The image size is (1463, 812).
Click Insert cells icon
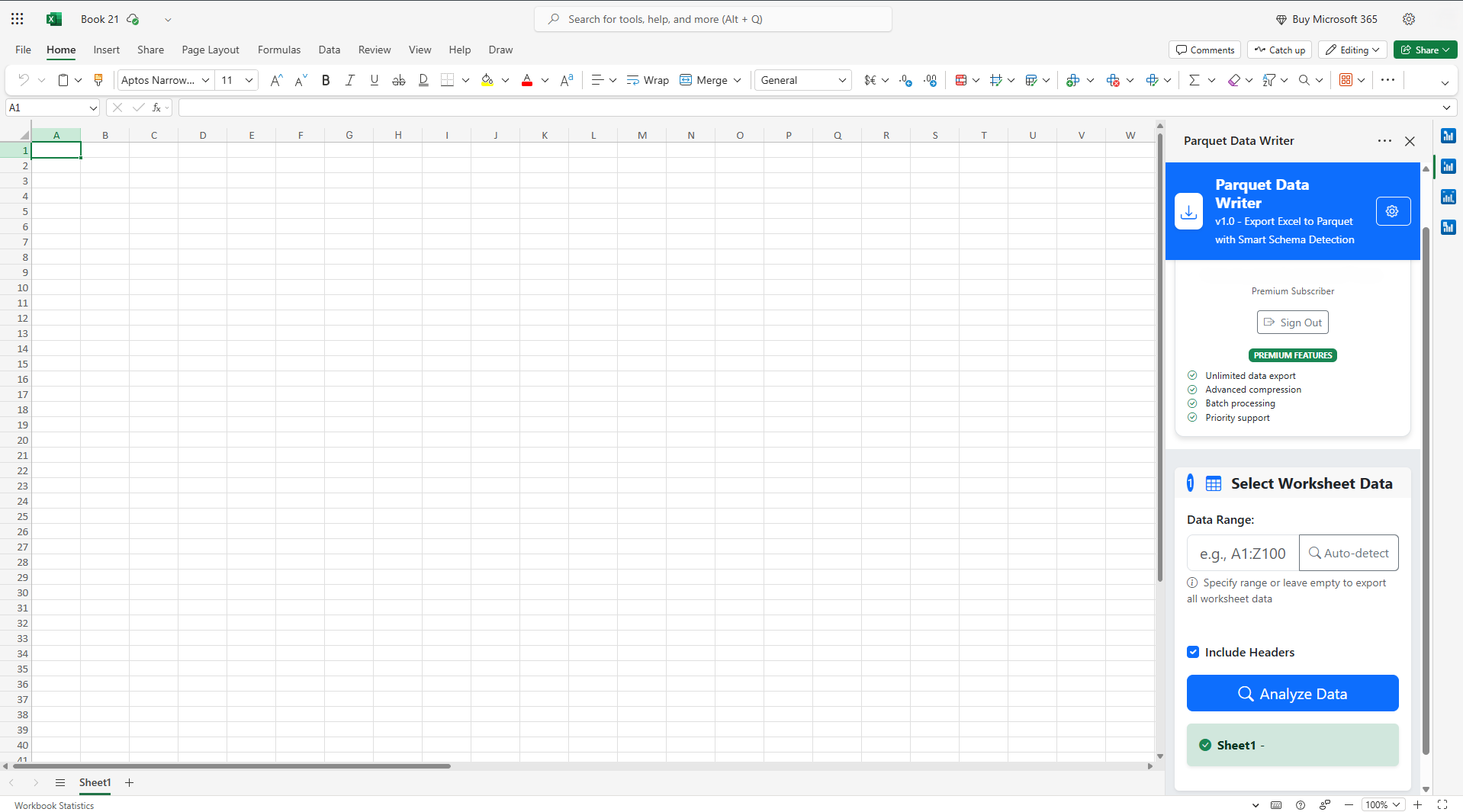pyautogui.click(x=1073, y=80)
